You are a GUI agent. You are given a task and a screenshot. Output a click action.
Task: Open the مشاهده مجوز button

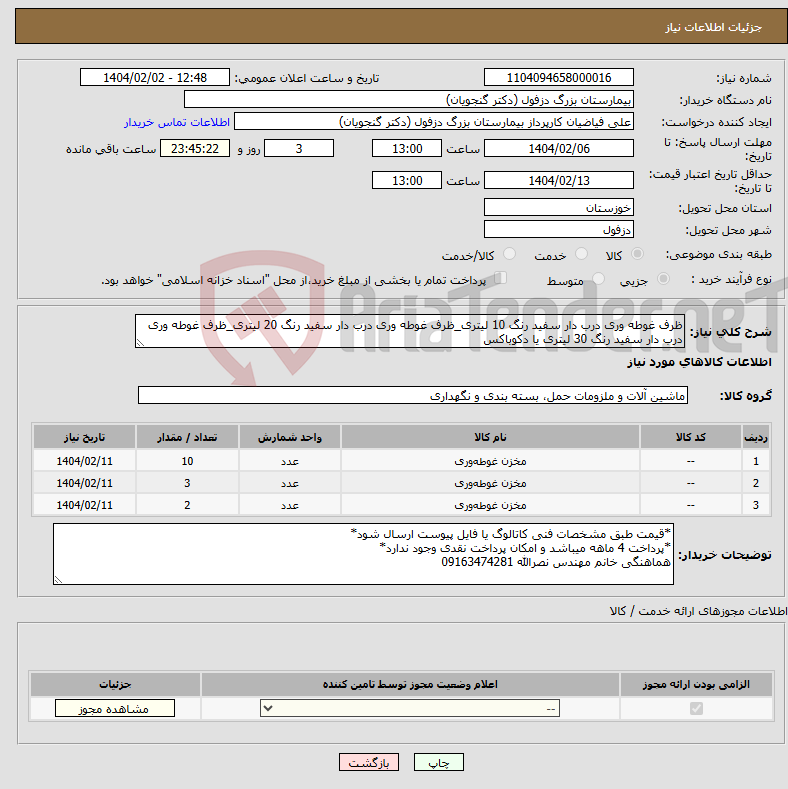click(115, 708)
